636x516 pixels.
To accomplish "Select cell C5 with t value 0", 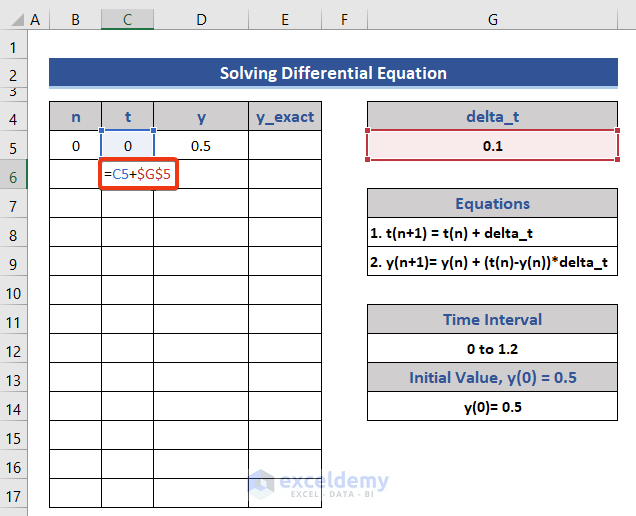I will coord(127,146).
